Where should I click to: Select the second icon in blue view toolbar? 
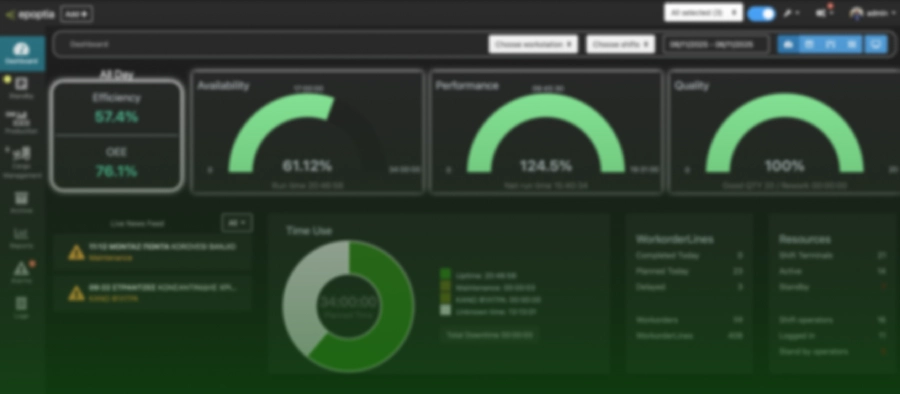click(x=809, y=44)
